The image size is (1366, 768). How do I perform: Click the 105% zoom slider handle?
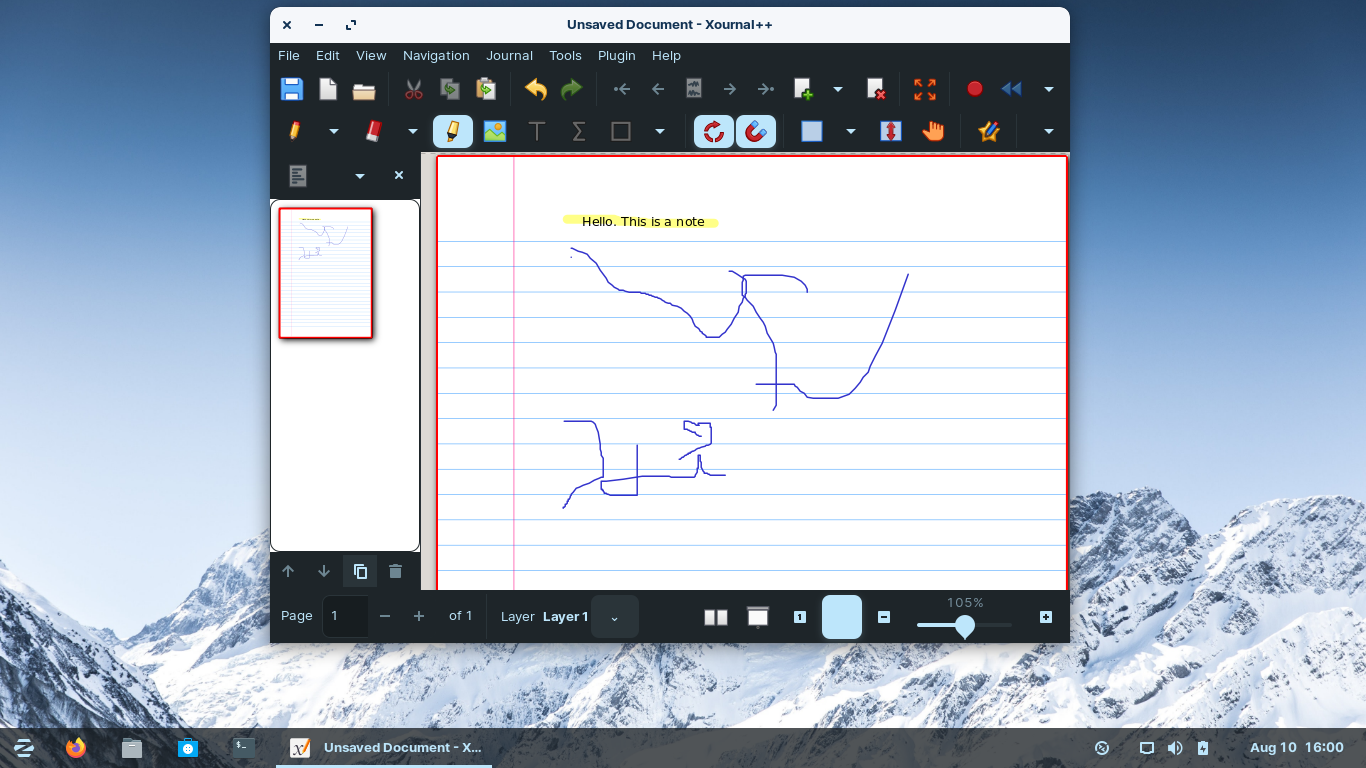[965, 626]
